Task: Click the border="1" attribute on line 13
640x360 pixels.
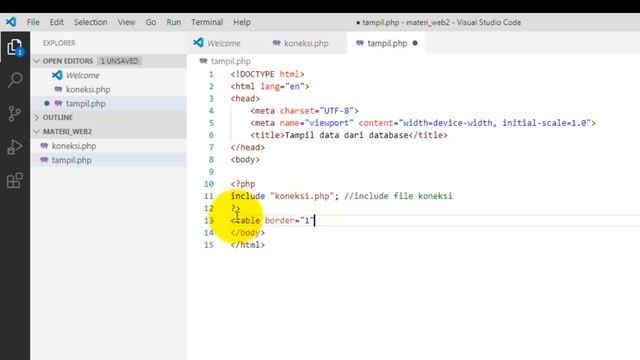Action: 289,220
